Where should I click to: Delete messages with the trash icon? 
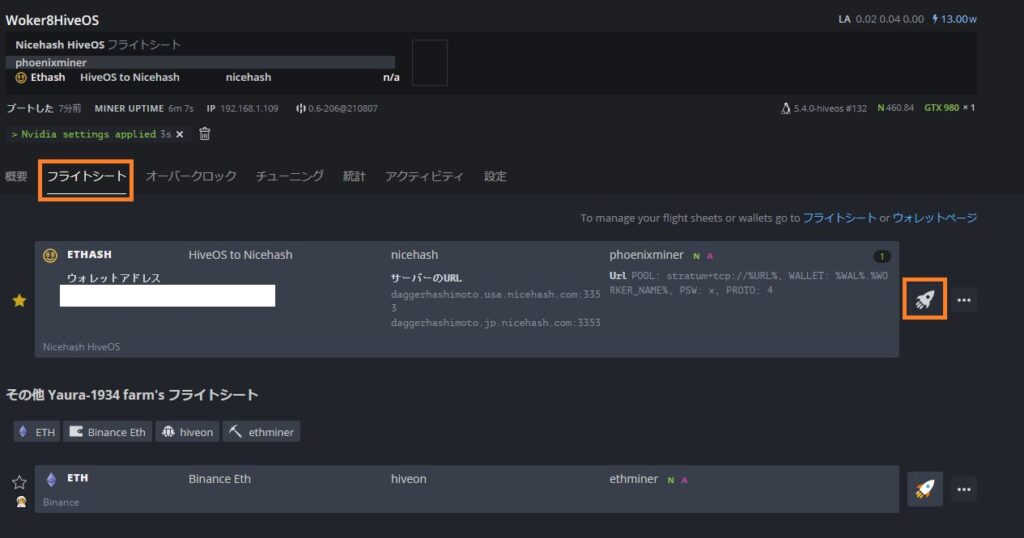pos(204,134)
